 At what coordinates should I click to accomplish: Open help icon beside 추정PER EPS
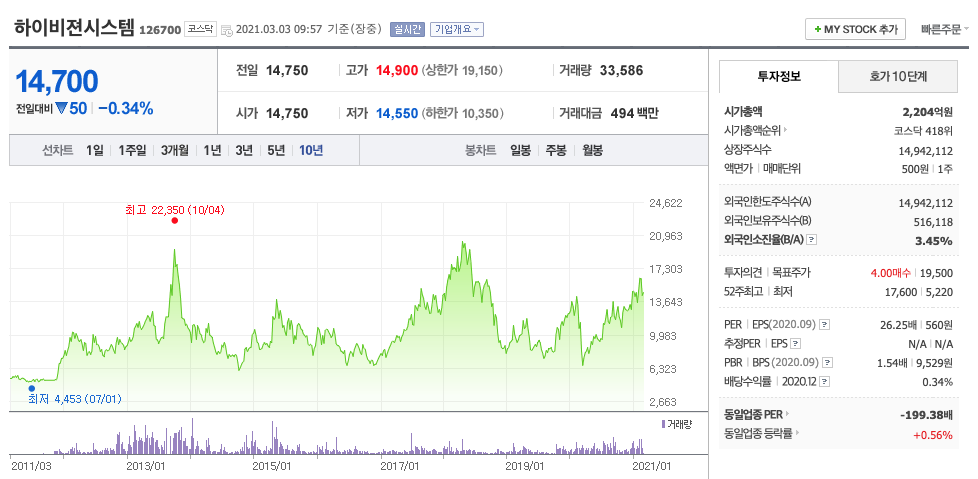795,344
